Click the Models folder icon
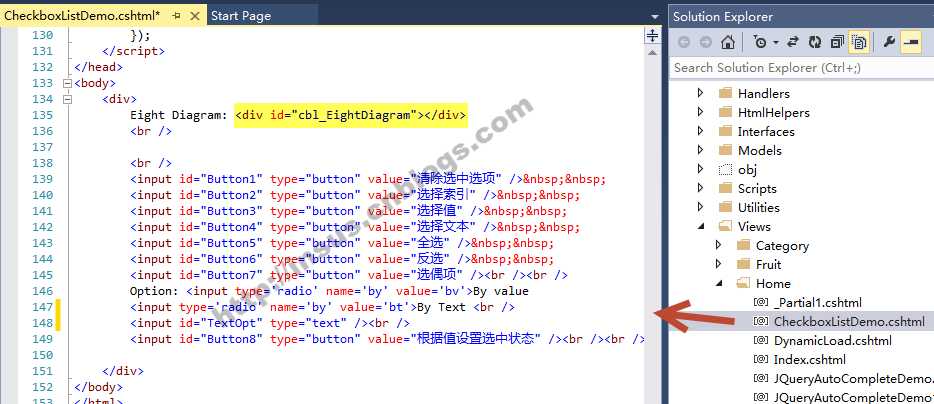The width and height of the screenshot is (934, 404). [725, 150]
